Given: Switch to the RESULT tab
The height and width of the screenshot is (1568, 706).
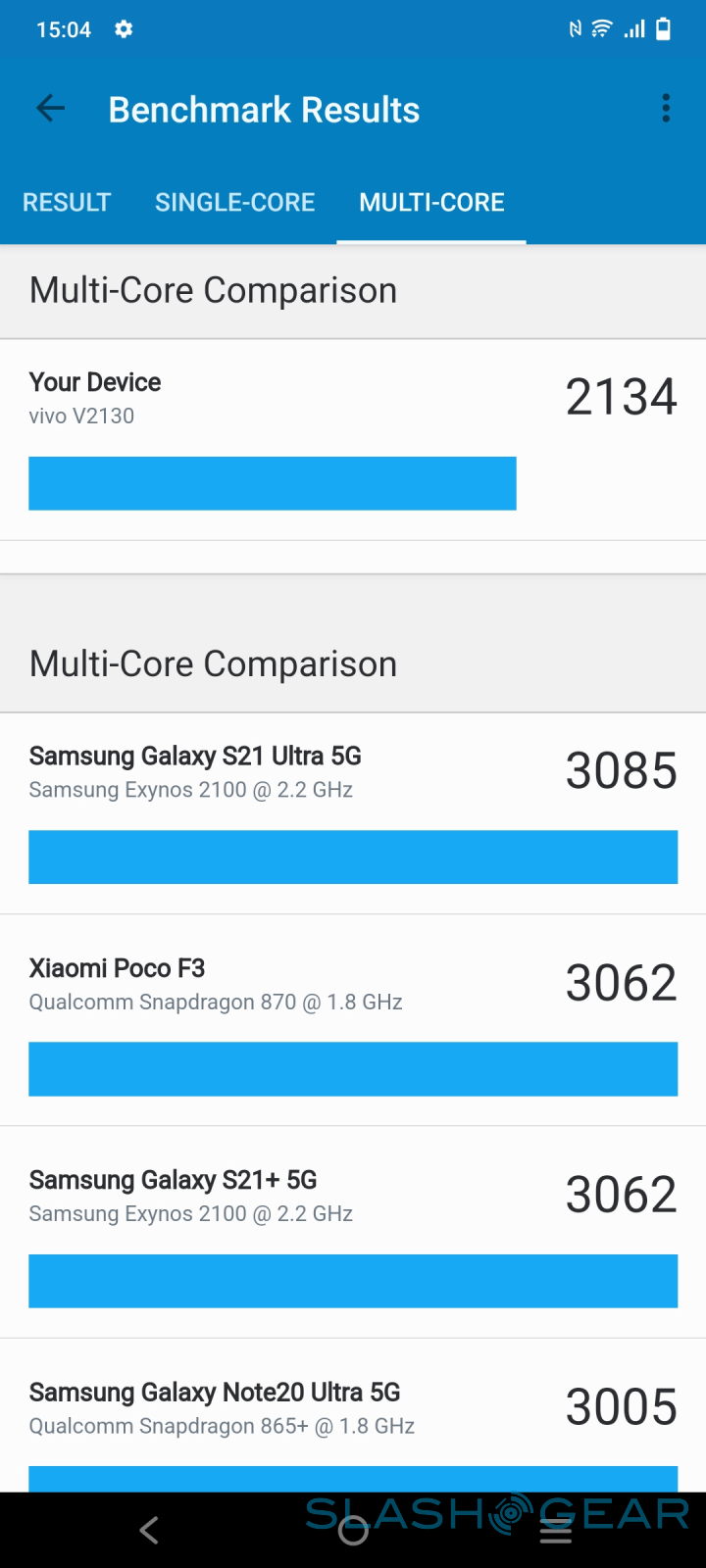Looking at the screenshot, I should [x=67, y=203].
